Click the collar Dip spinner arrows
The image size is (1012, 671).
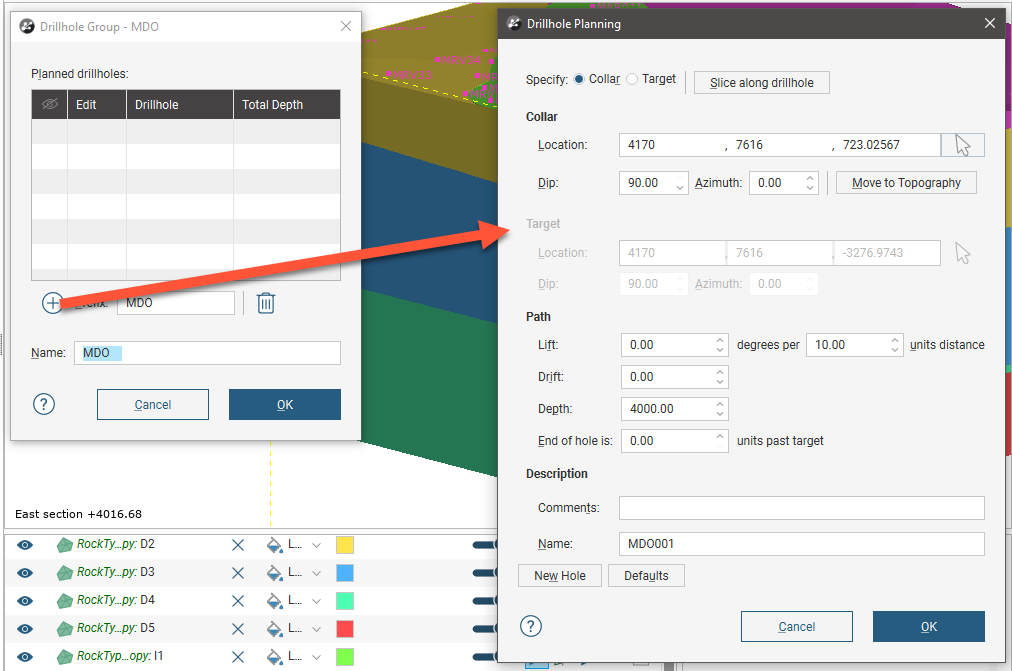[680, 184]
